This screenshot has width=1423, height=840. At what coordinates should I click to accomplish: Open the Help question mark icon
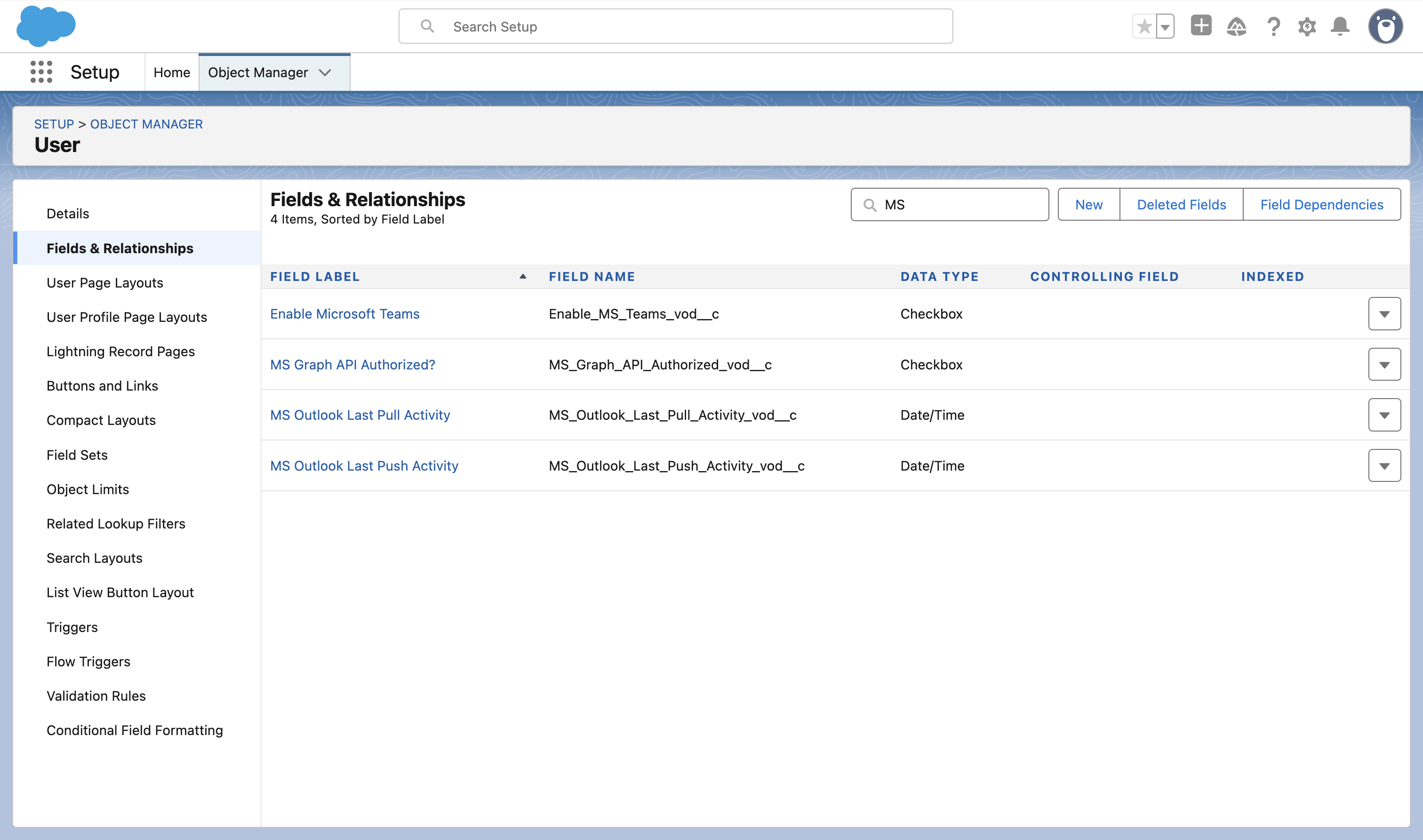click(x=1273, y=27)
